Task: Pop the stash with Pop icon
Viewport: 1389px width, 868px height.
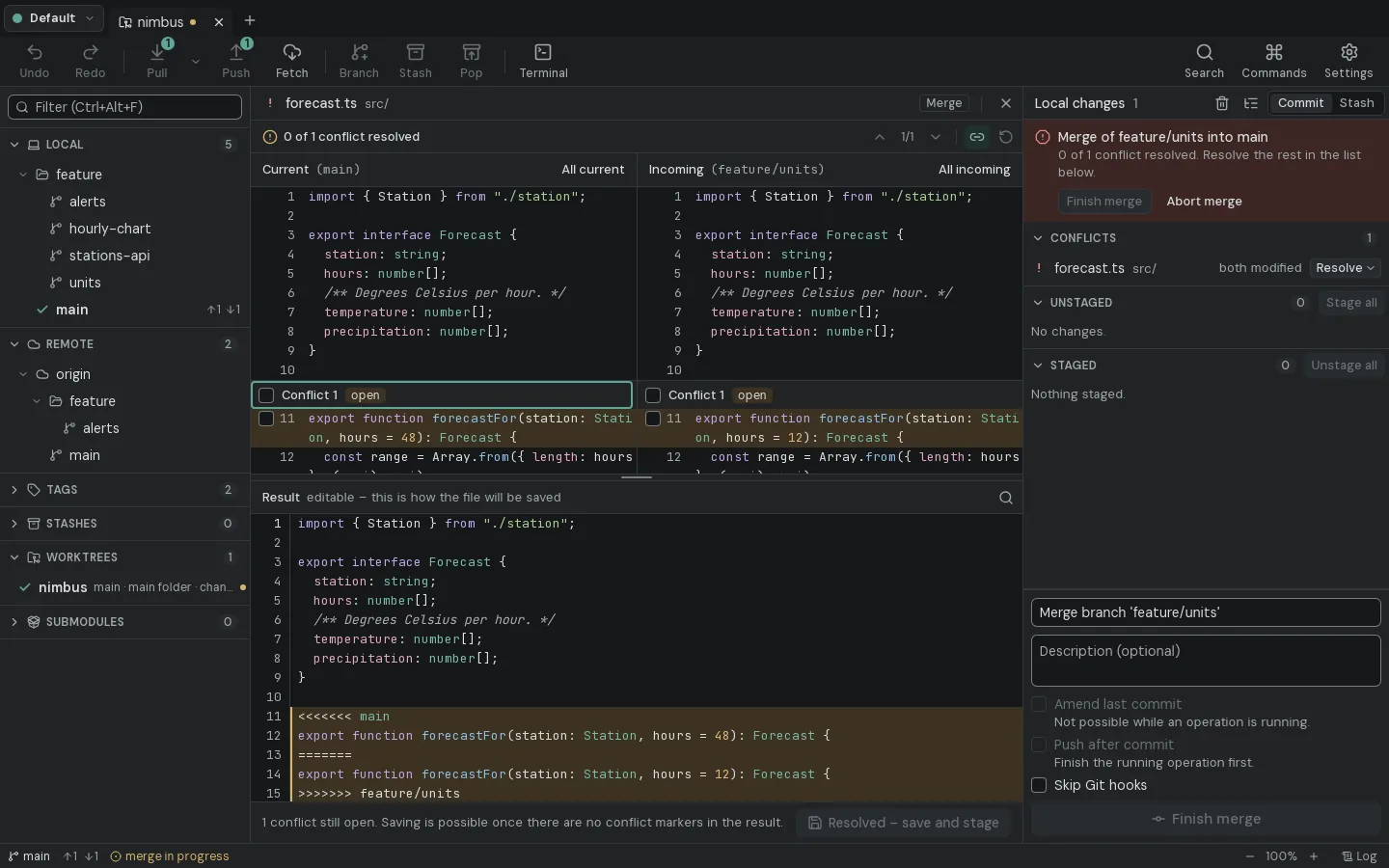Action: pyautogui.click(x=472, y=61)
